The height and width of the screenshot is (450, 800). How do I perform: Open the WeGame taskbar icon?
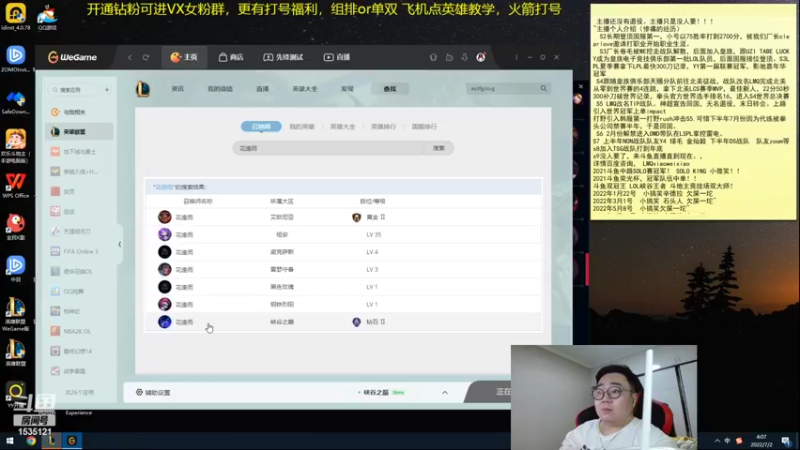coord(72,441)
